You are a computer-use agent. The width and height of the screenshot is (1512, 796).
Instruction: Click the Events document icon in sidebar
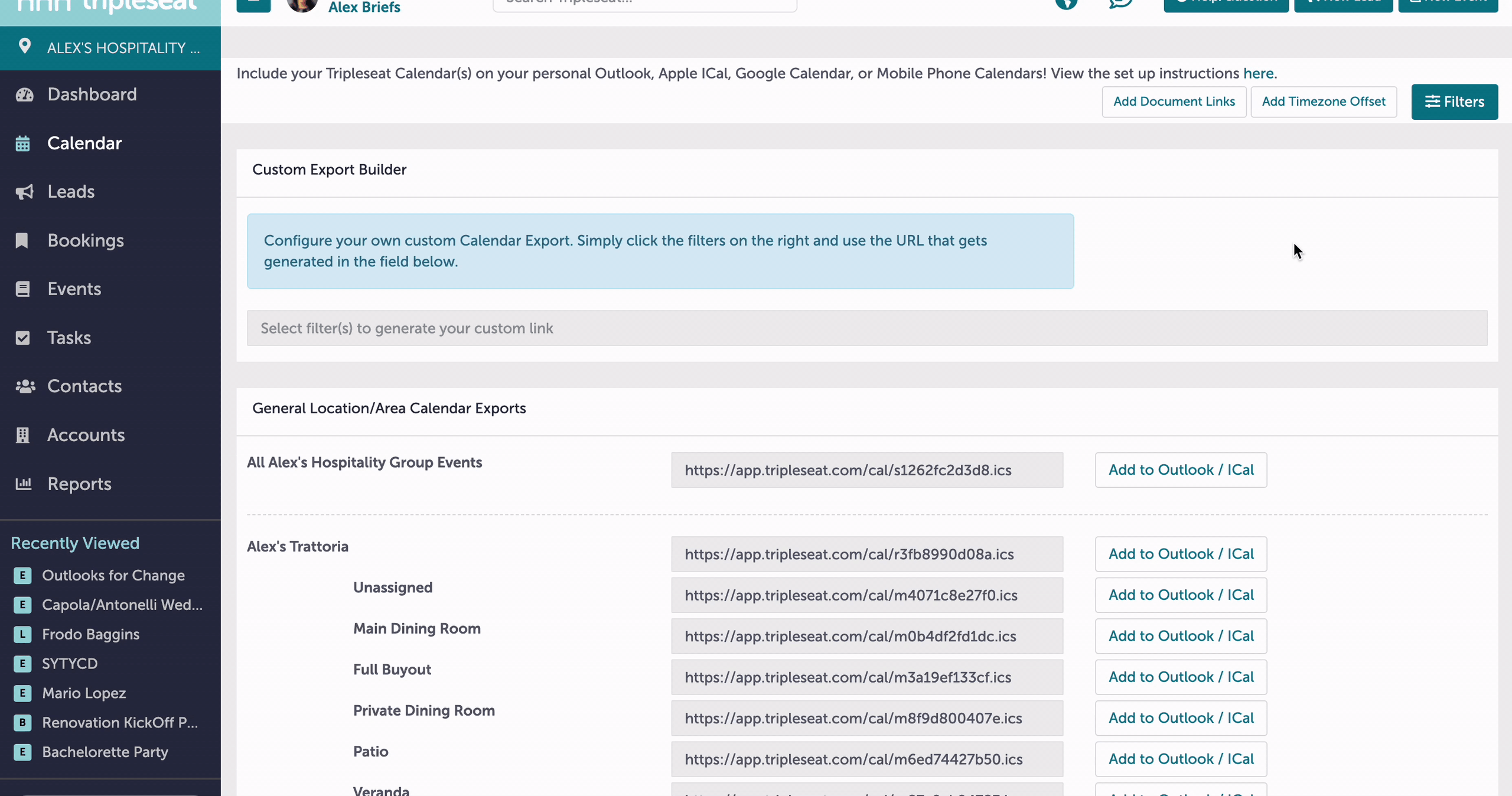point(22,289)
